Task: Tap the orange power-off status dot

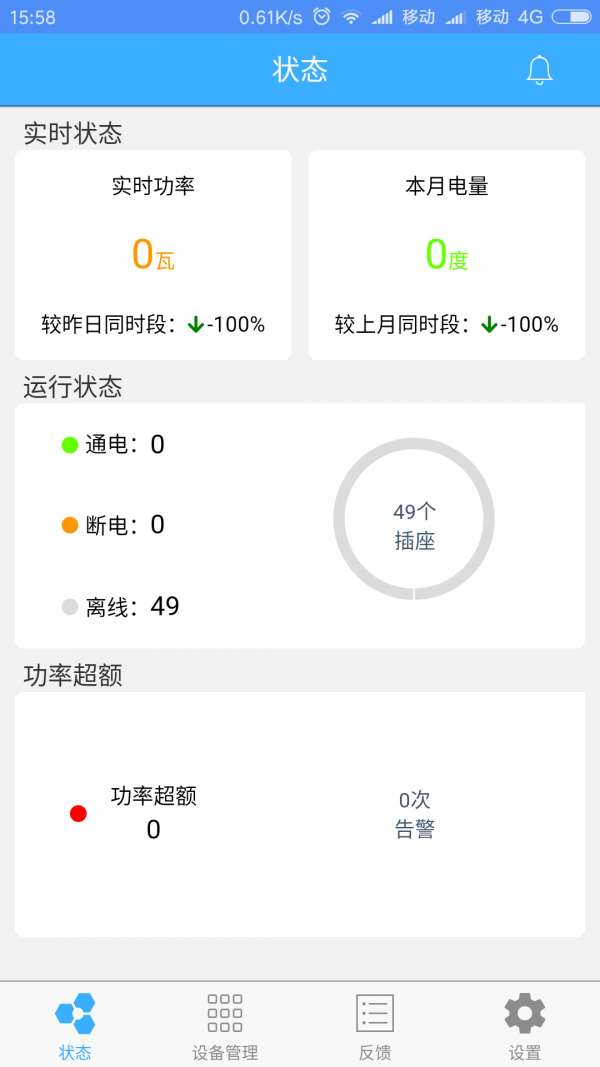Action: 70,525
